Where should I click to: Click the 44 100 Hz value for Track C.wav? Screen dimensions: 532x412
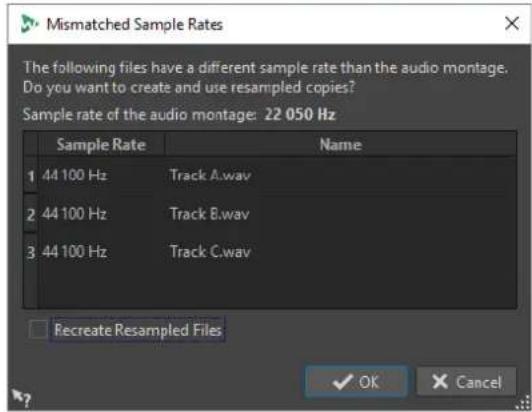pyautogui.click(x=74, y=252)
